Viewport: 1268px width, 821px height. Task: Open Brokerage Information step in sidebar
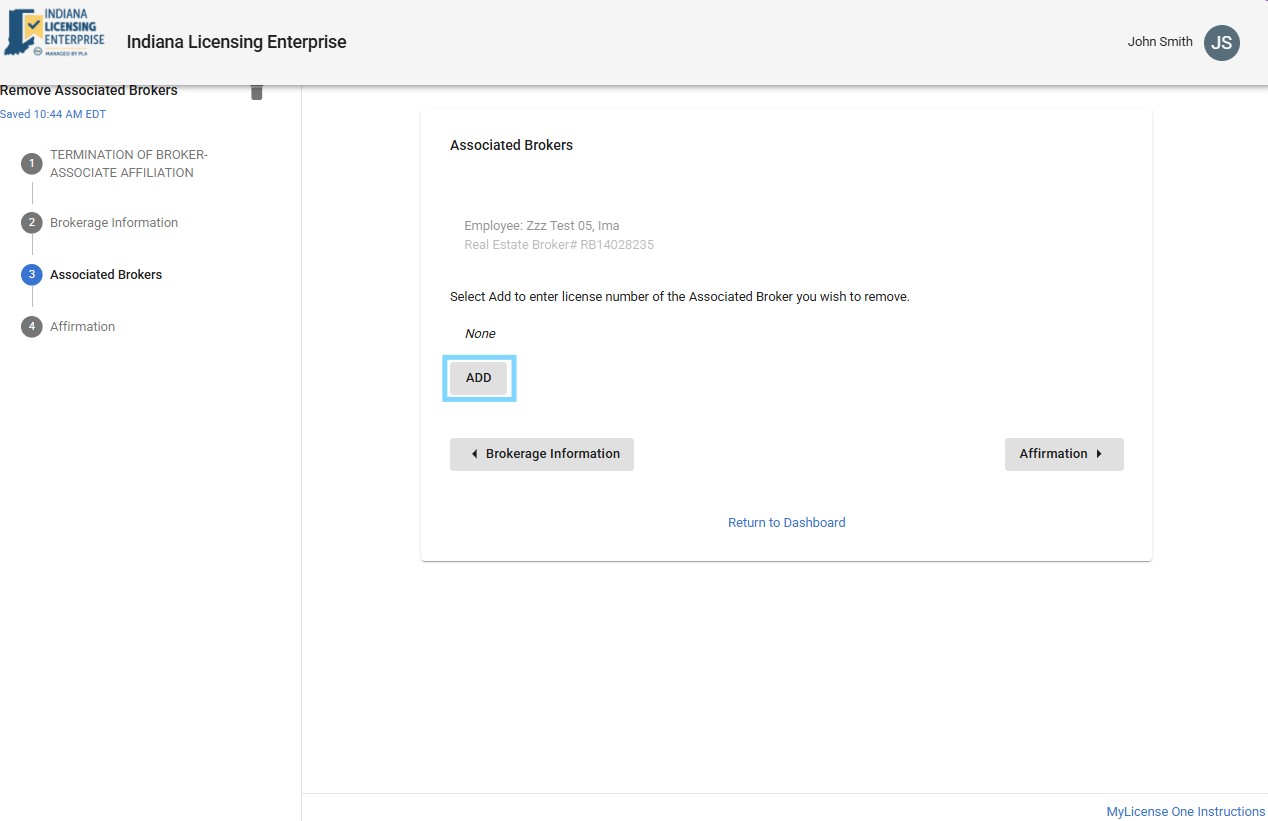[x=114, y=223]
